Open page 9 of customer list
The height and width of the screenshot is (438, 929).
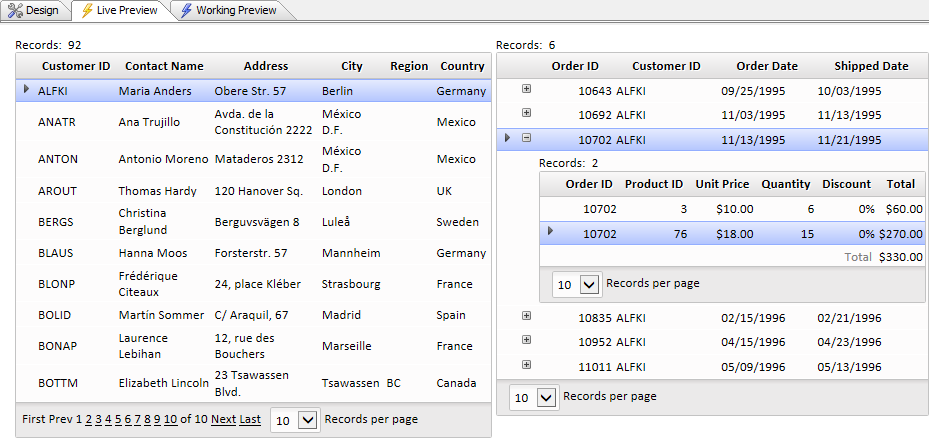pyautogui.click(x=157, y=420)
